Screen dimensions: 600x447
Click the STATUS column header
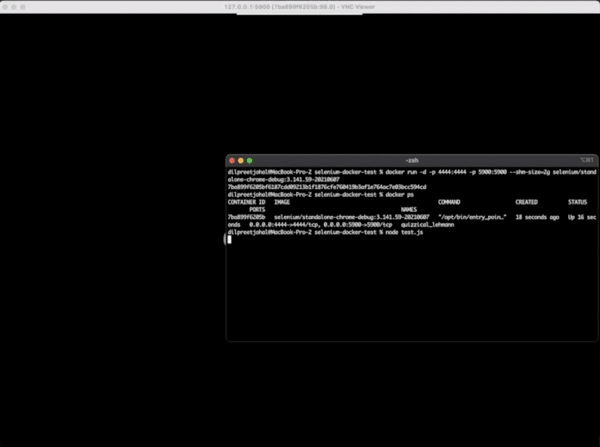click(x=578, y=202)
